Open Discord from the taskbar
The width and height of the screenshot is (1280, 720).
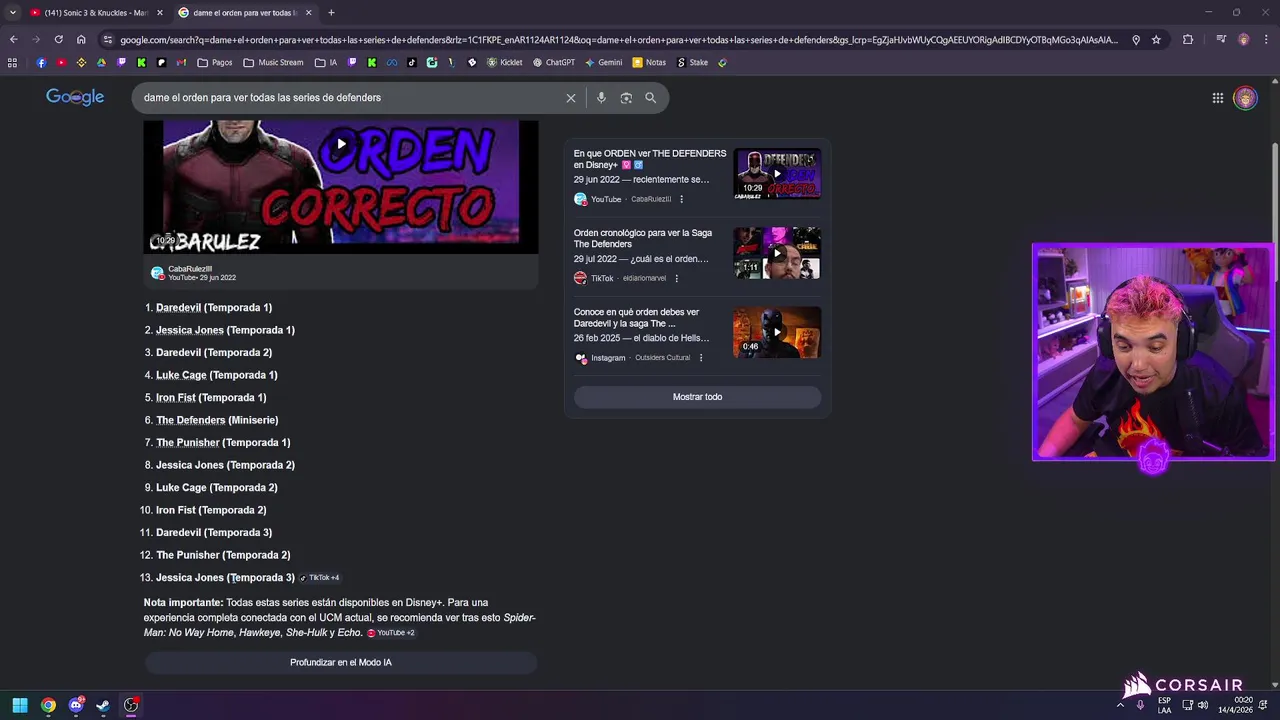pos(76,705)
